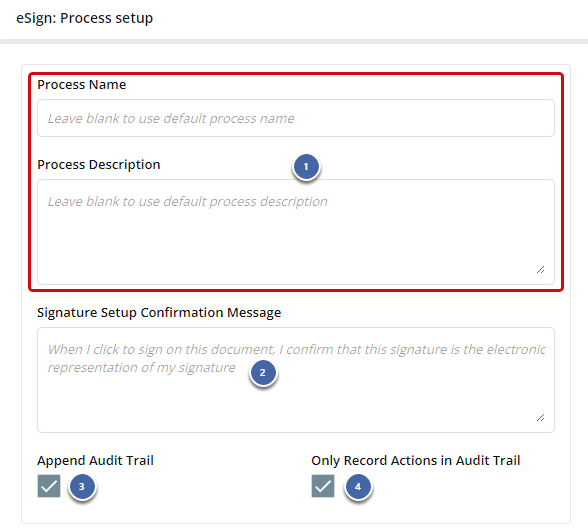Click the checkmark inside the Append Audit Trail box

(49, 486)
